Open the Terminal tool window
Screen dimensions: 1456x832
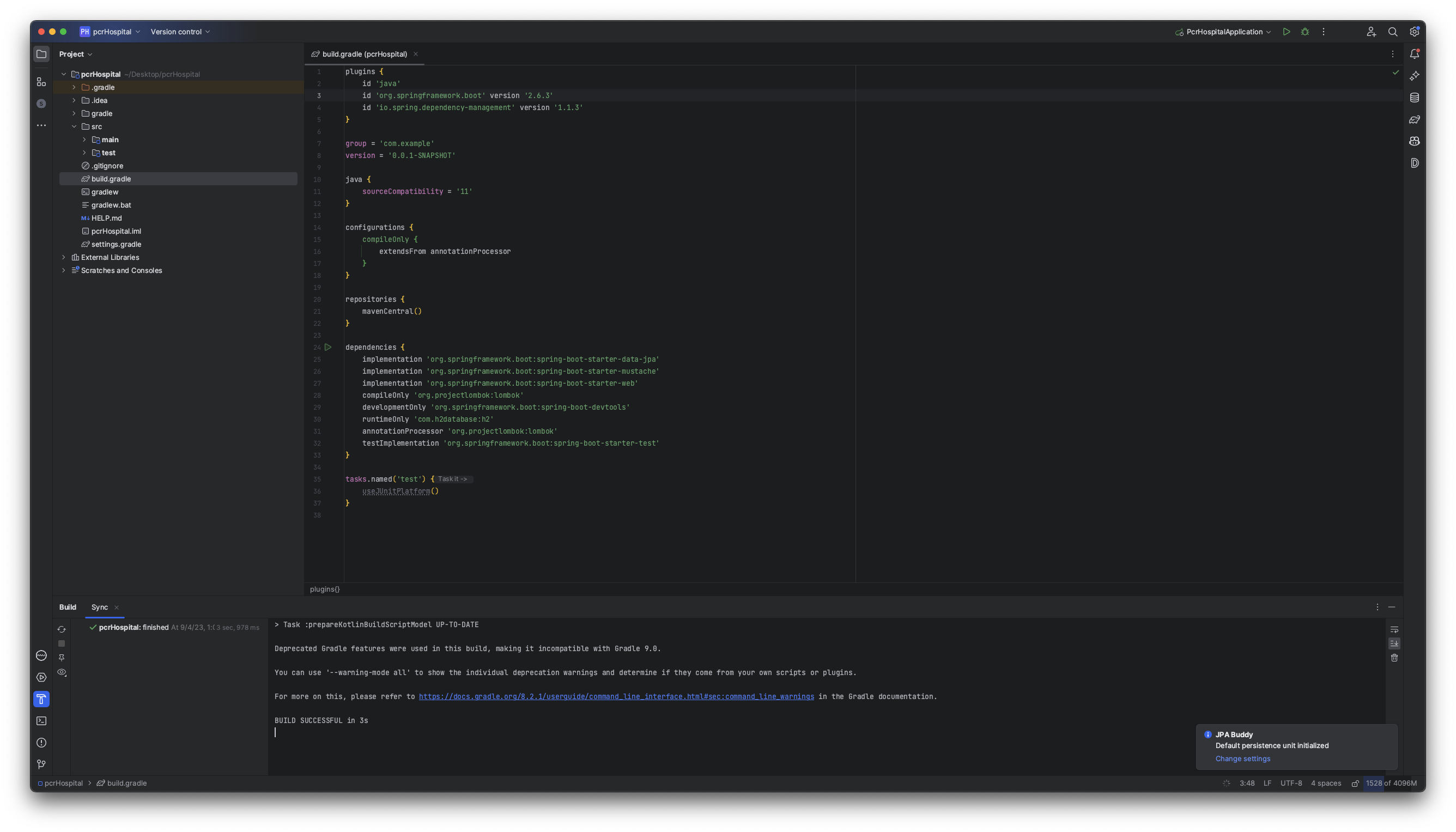click(x=41, y=721)
